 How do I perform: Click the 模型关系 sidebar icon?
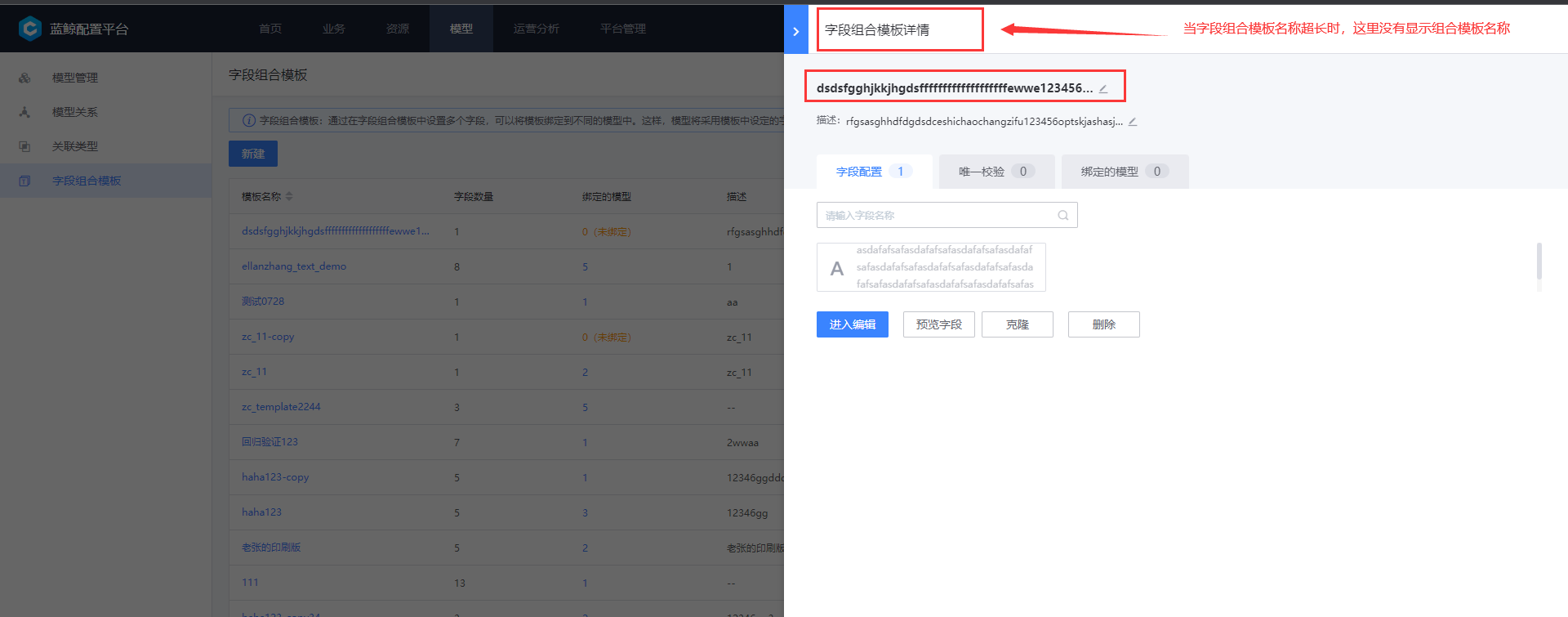(x=24, y=112)
